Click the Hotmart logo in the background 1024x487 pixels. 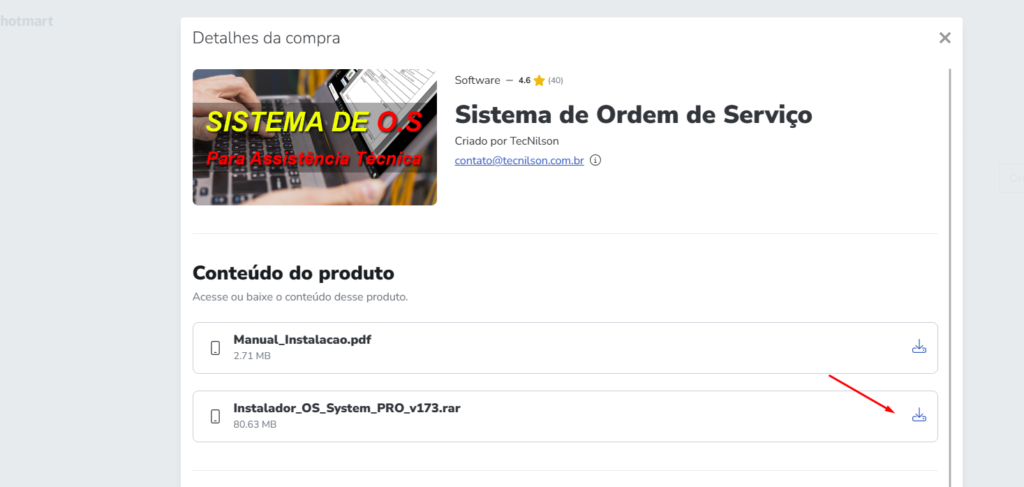coord(26,21)
